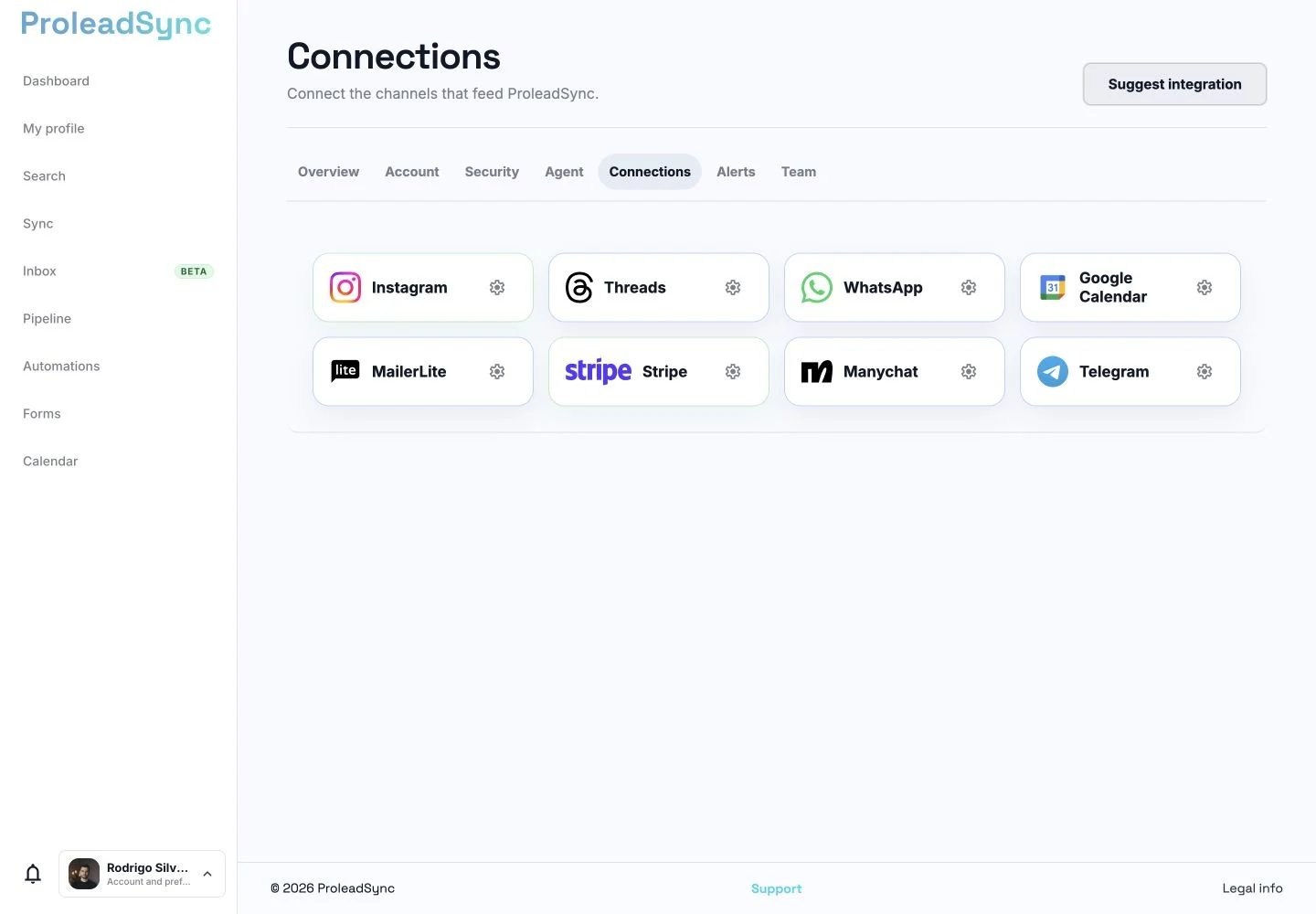
Task: Open Calendar in sidebar
Action: click(51, 462)
